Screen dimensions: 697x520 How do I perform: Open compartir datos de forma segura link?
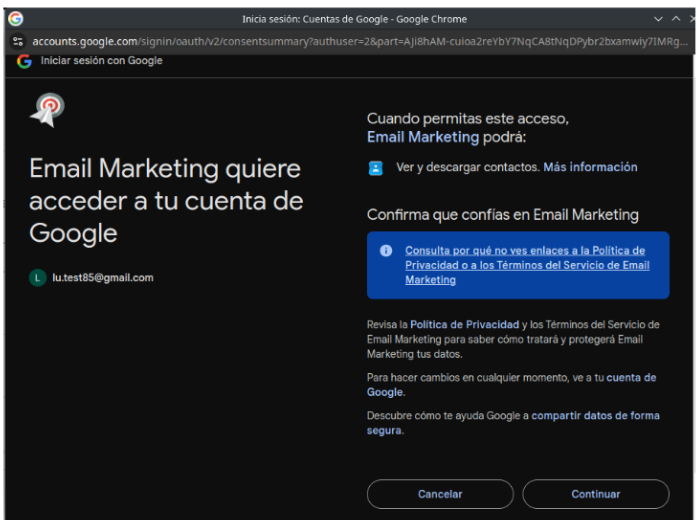pos(513,423)
